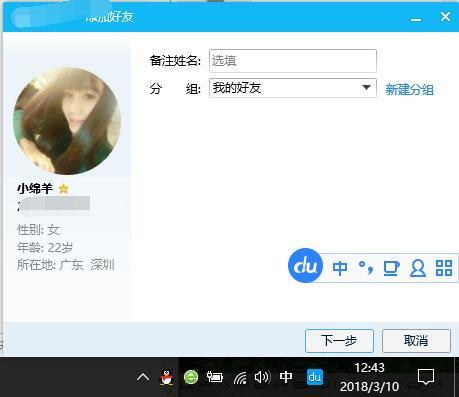Screen dimensions: 459x397
Task: Show hidden tray icons chevron
Action: pos(143,377)
